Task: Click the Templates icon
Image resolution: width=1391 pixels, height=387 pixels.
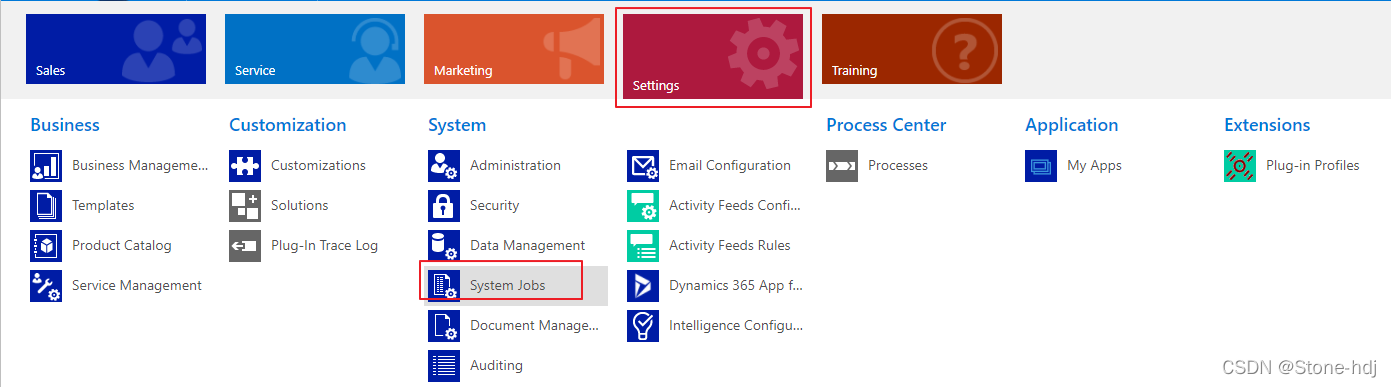Action: [x=46, y=206]
